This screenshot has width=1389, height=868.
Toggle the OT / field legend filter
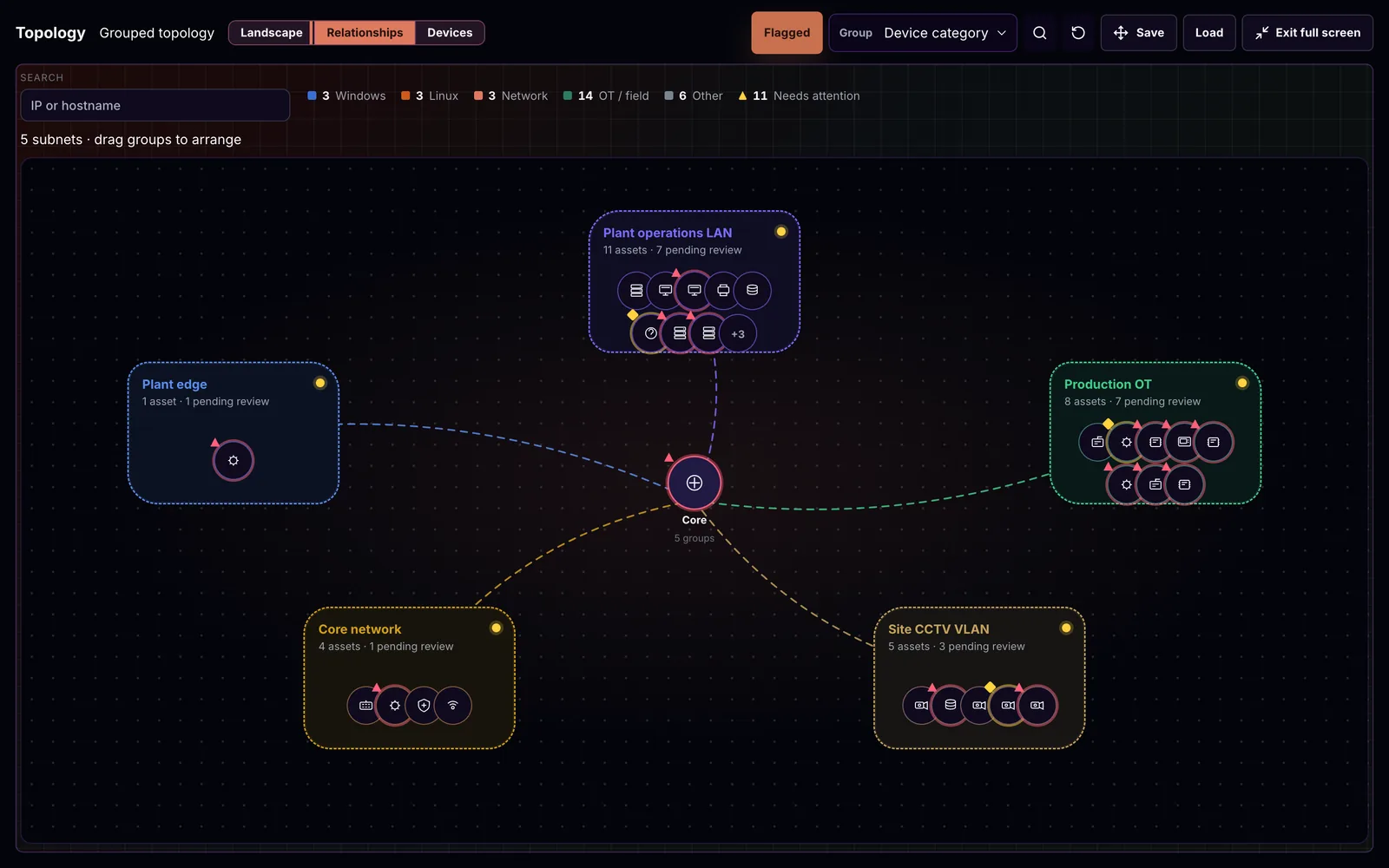pos(606,95)
